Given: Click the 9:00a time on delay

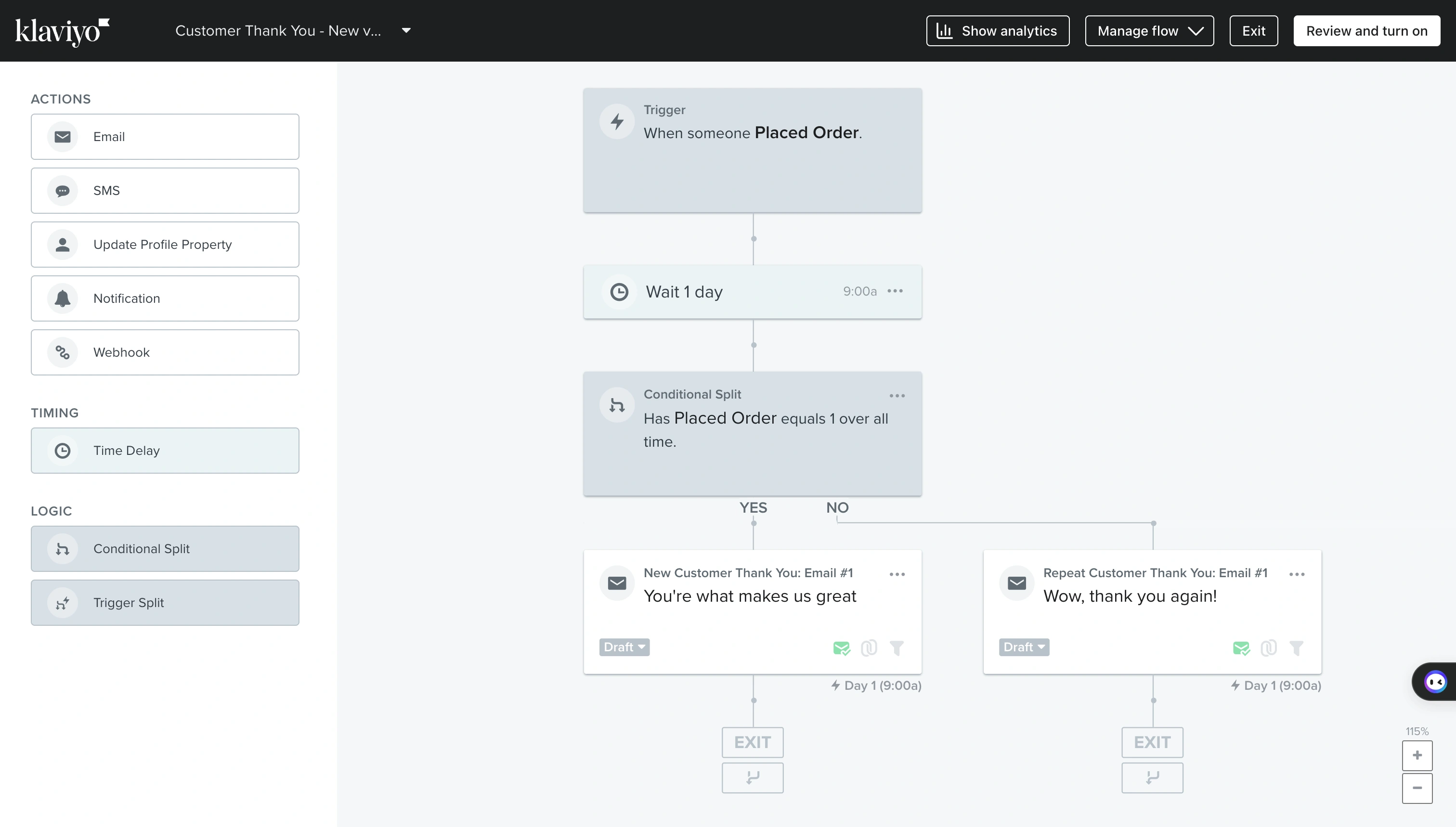Looking at the screenshot, I should pos(859,291).
